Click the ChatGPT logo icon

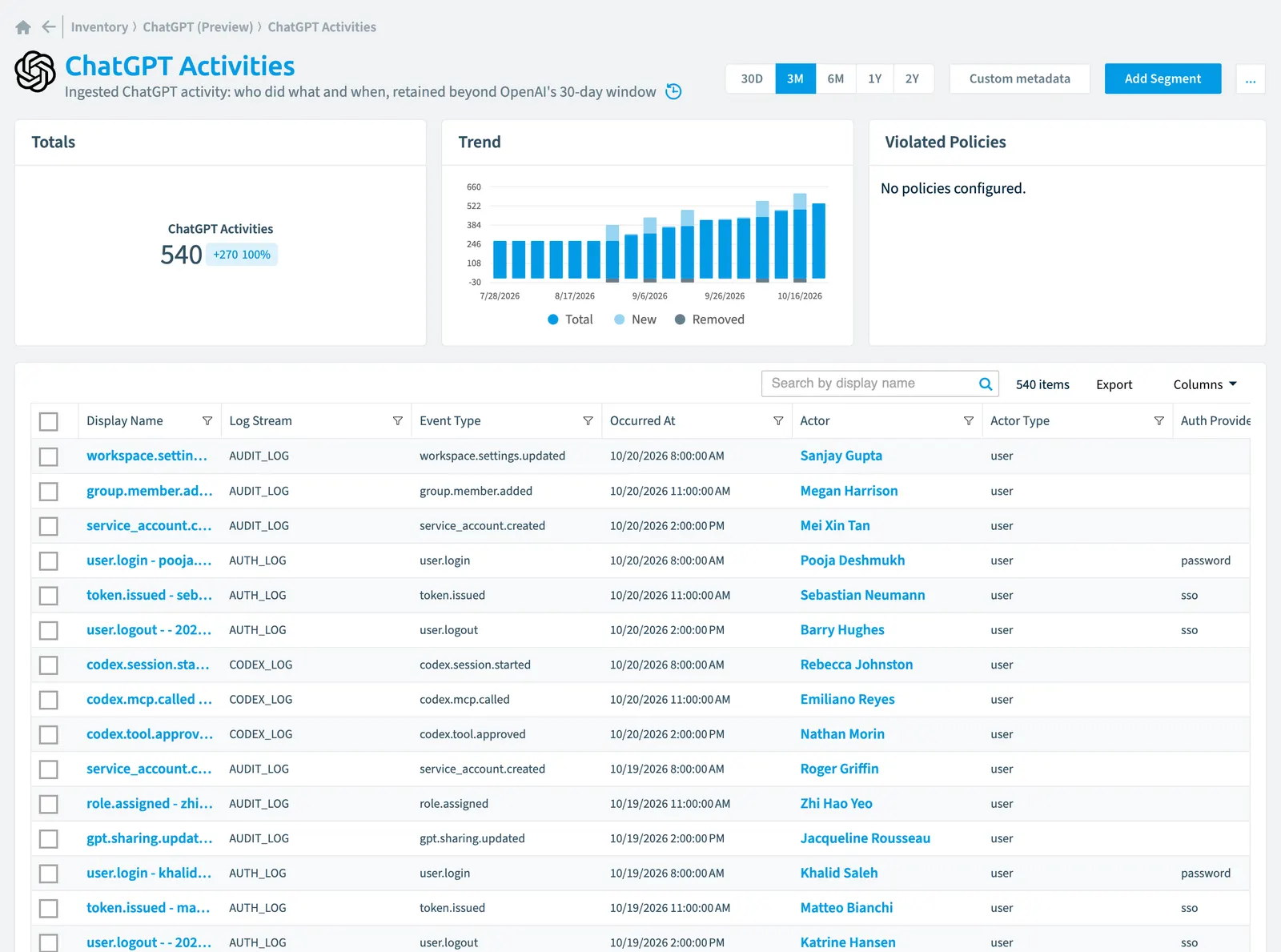35,71
